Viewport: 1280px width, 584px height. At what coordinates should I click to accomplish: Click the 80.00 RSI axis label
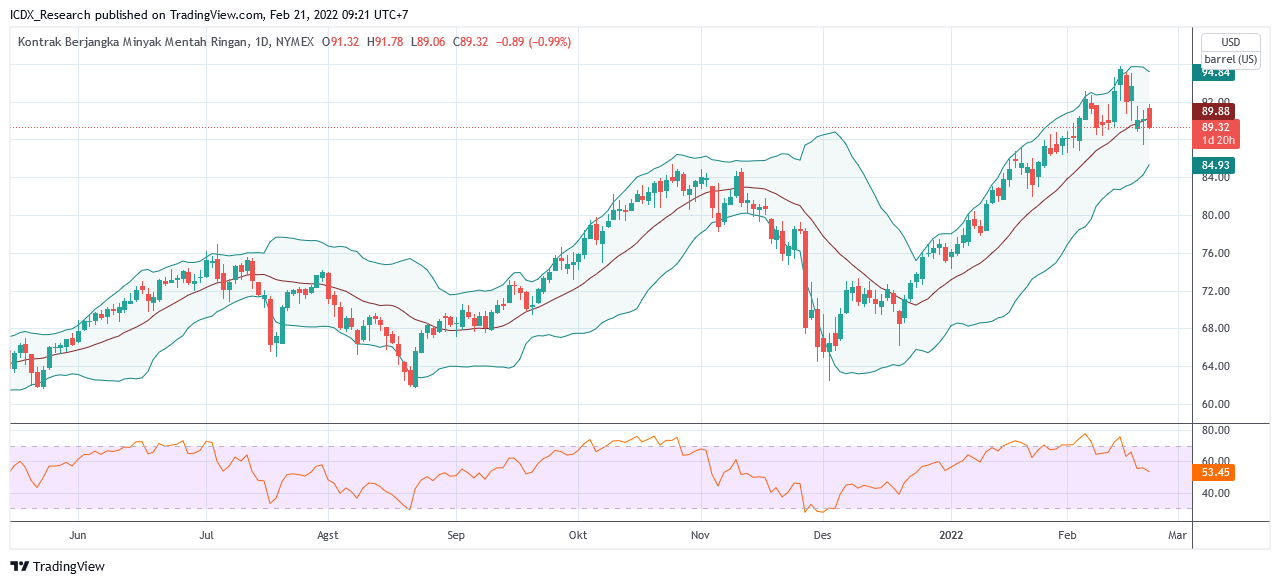click(1215, 430)
